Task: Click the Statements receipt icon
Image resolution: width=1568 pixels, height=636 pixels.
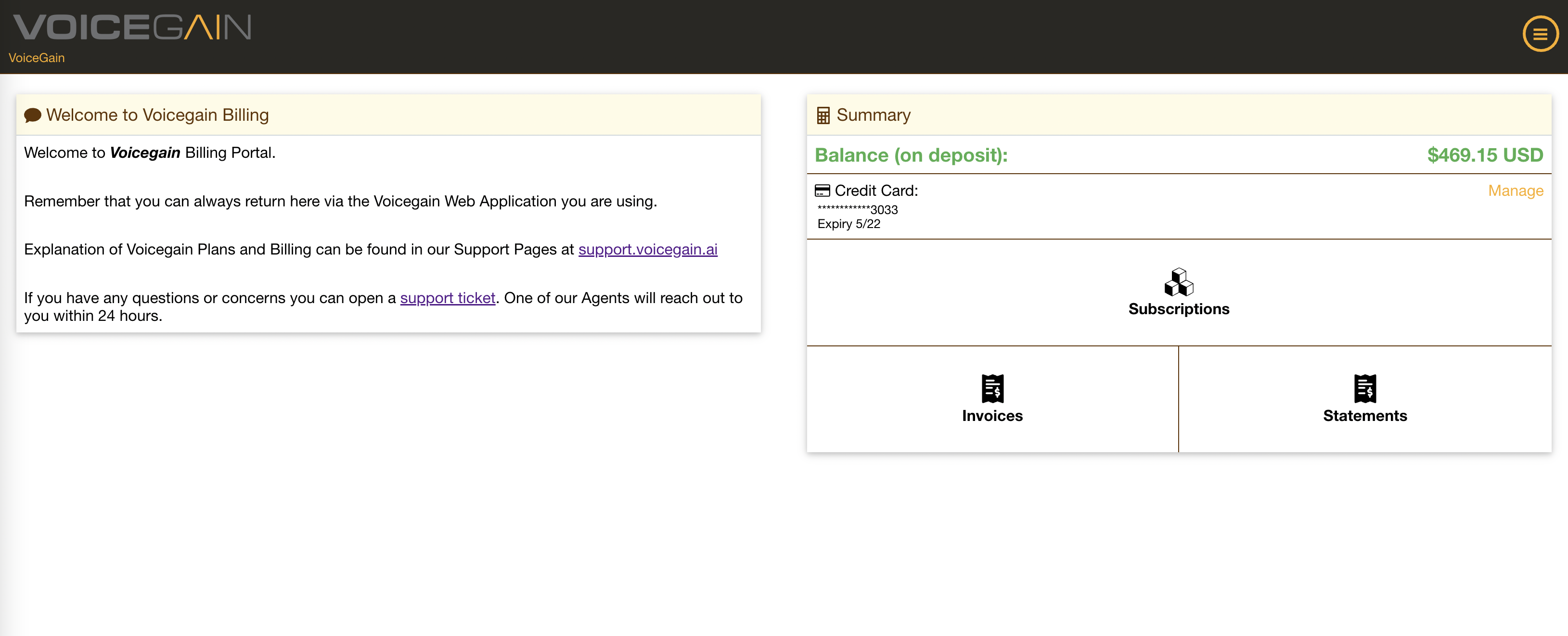Action: tap(1365, 388)
